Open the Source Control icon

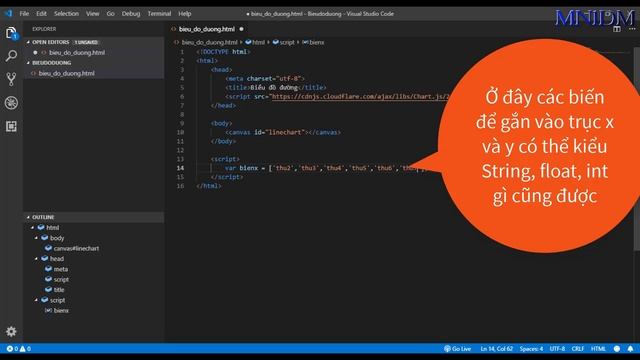pyautogui.click(x=11, y=79)
